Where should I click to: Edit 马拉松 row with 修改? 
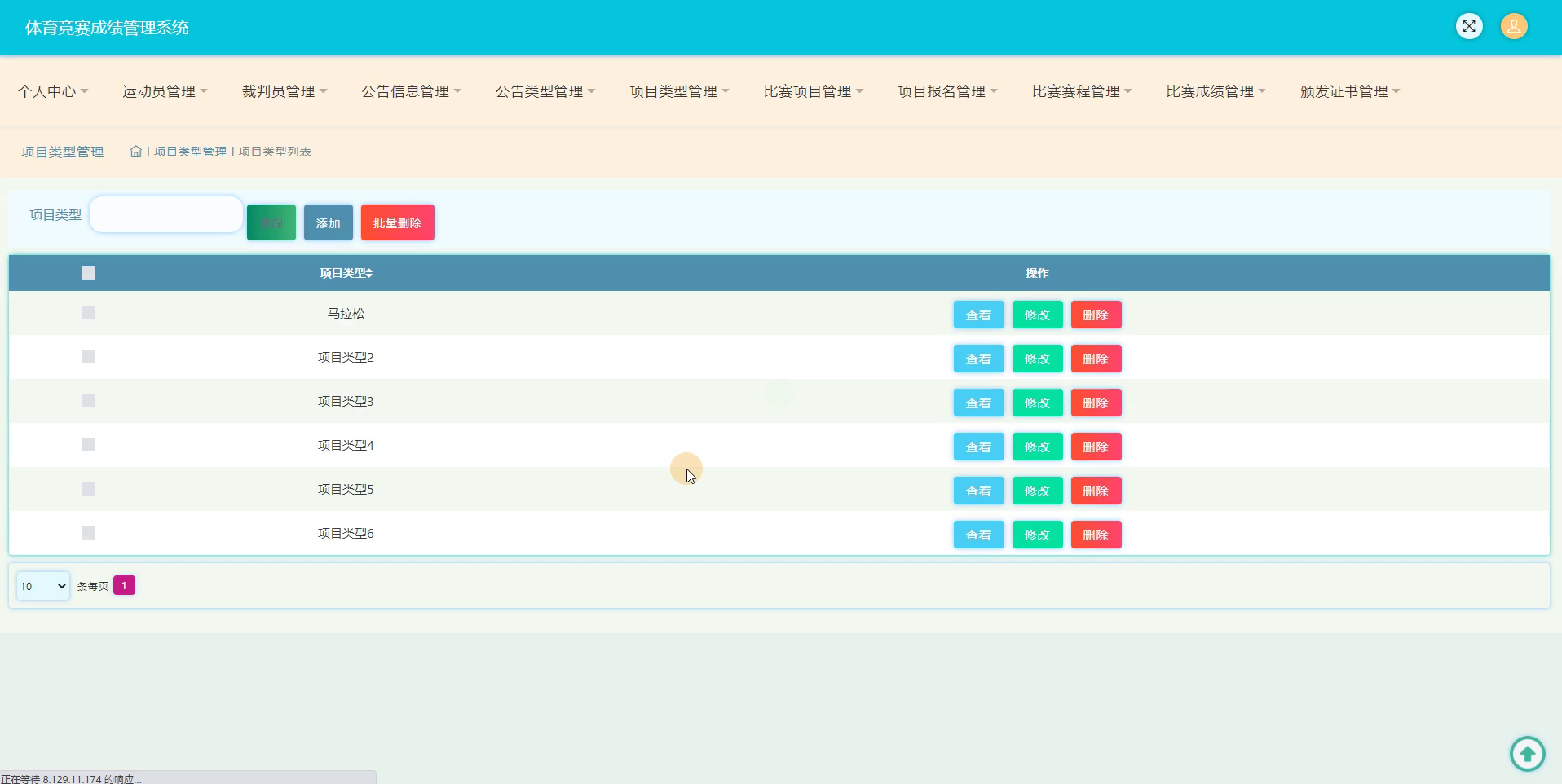coord(1037,315)
